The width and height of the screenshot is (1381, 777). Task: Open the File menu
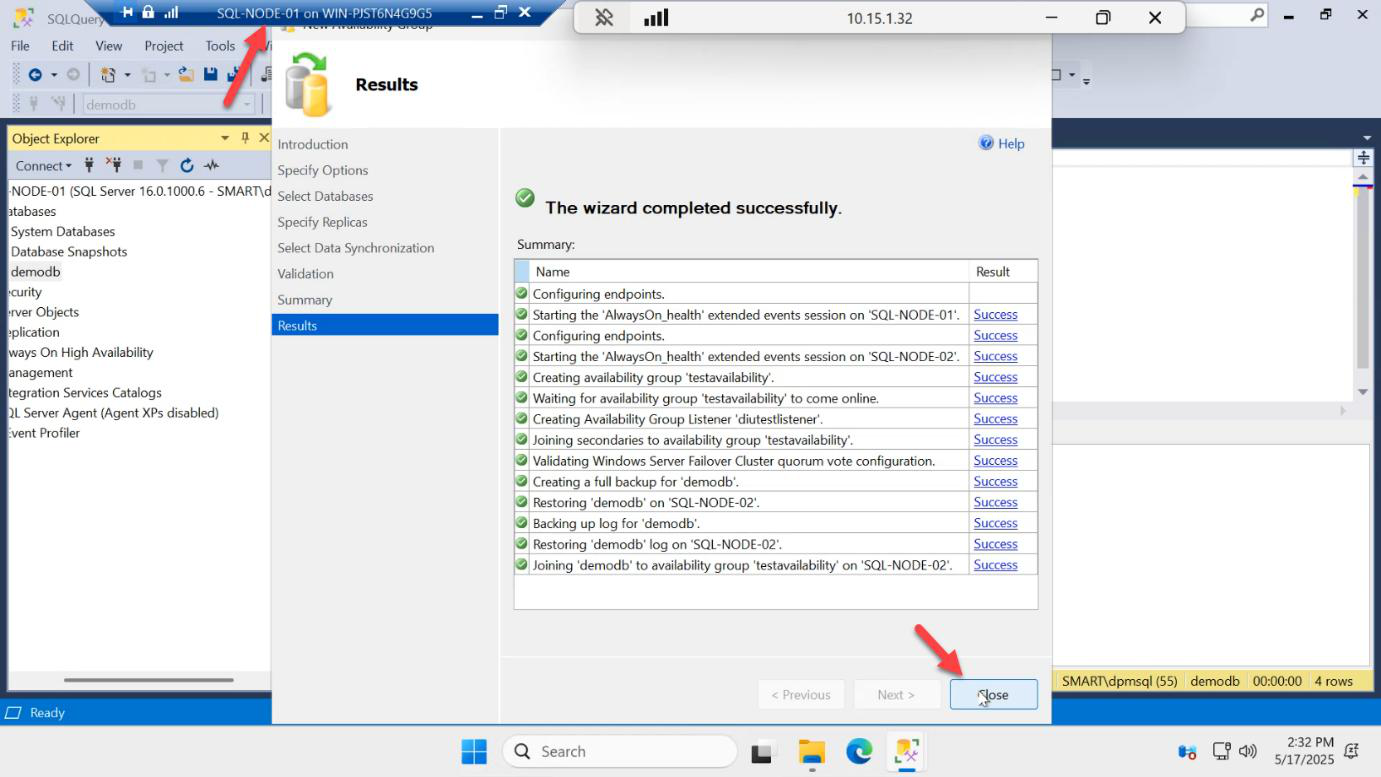20,46
